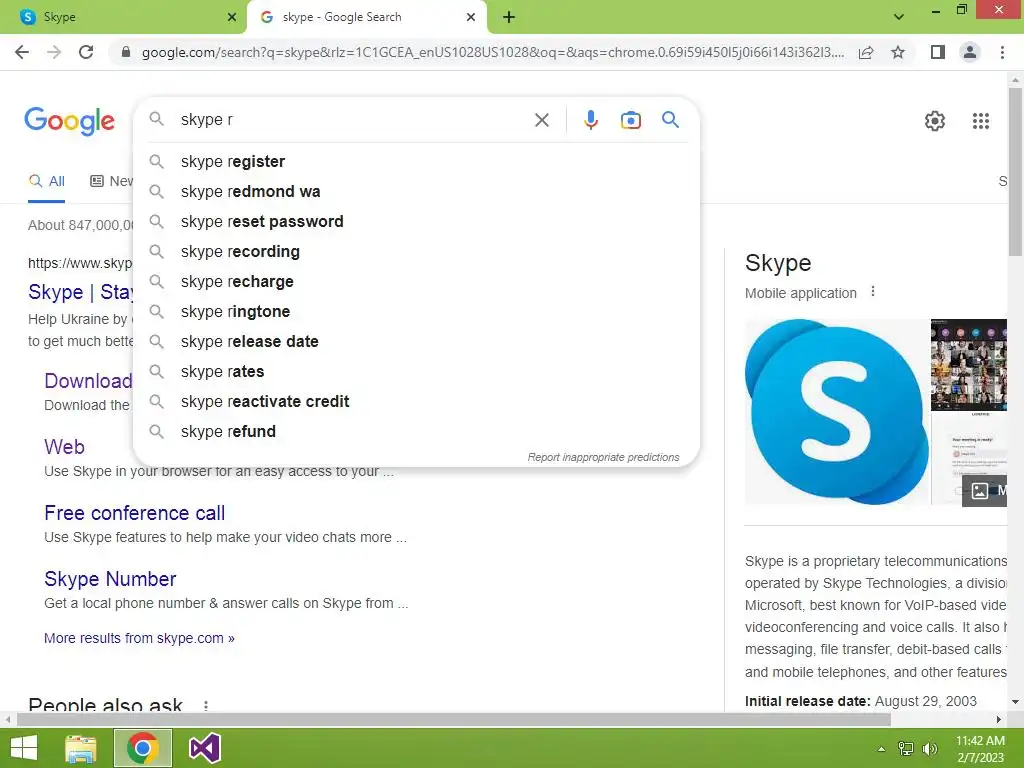The height and width of the screenshot is (768, 1024).
Task: Click the Google logo
Action: click(x=69, y=121)
